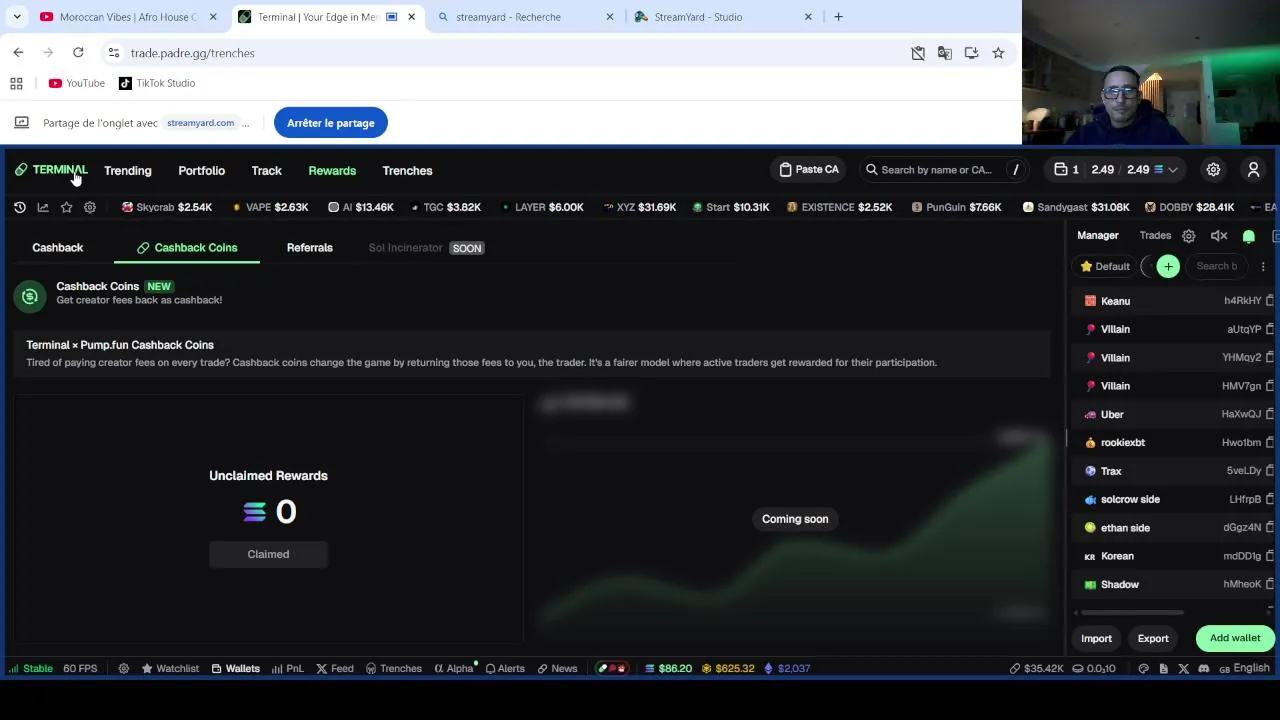Click the Paste CA button
Viewport: 1280px width, 720px height.
[x=809, y=170]
